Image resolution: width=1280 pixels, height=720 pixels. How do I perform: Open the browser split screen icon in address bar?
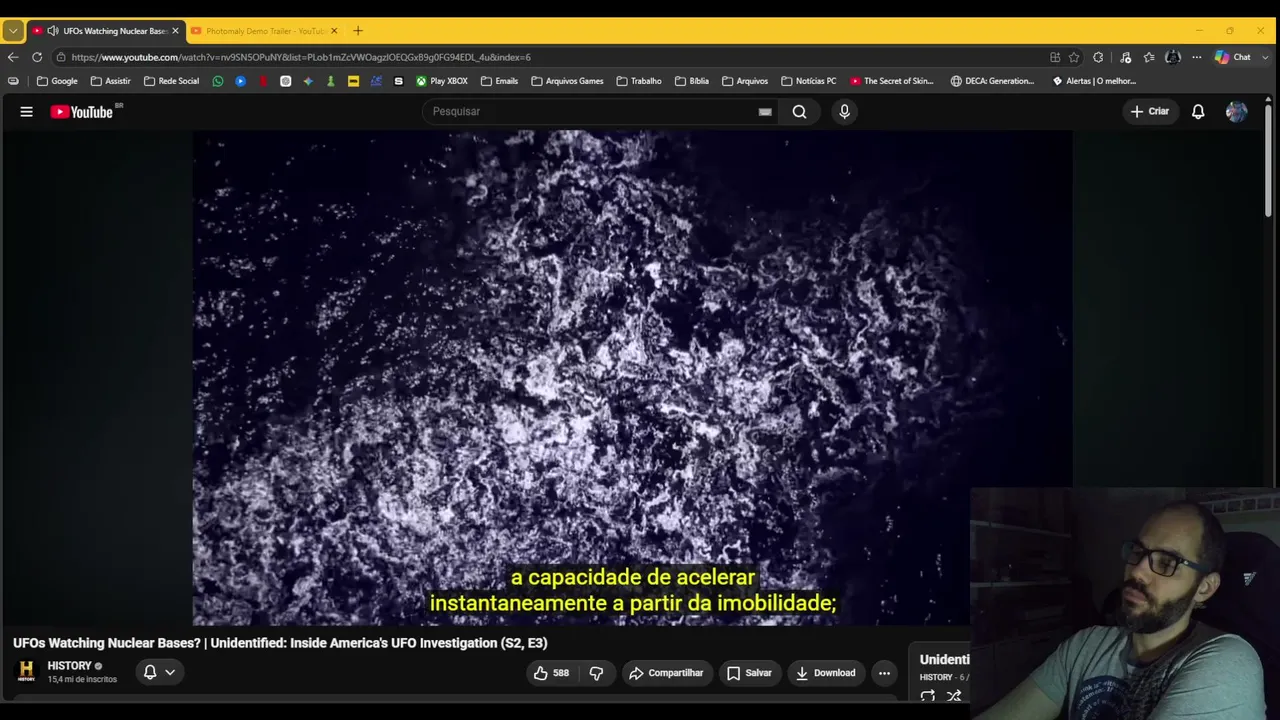1055,57
